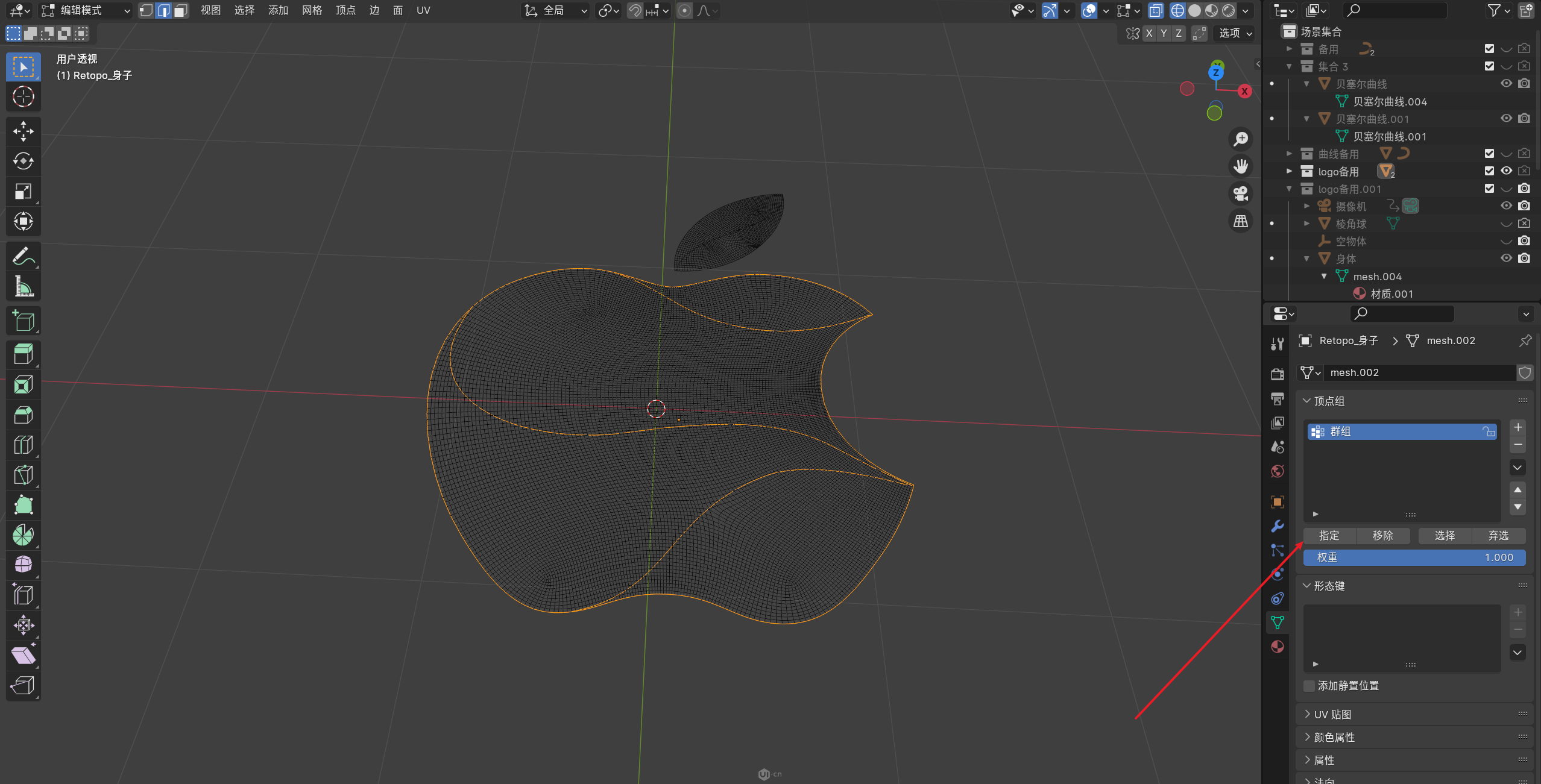Click the 弃选 deselect button
This screenshot has height=784, width=1541.
pos(1499,536)
